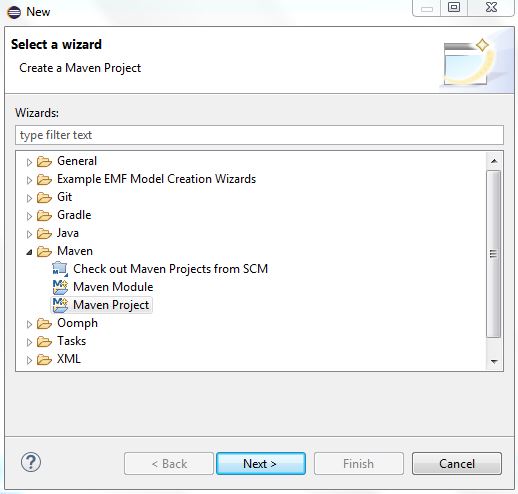
Task: Click the Tasks folder icon
Action: 44,341
